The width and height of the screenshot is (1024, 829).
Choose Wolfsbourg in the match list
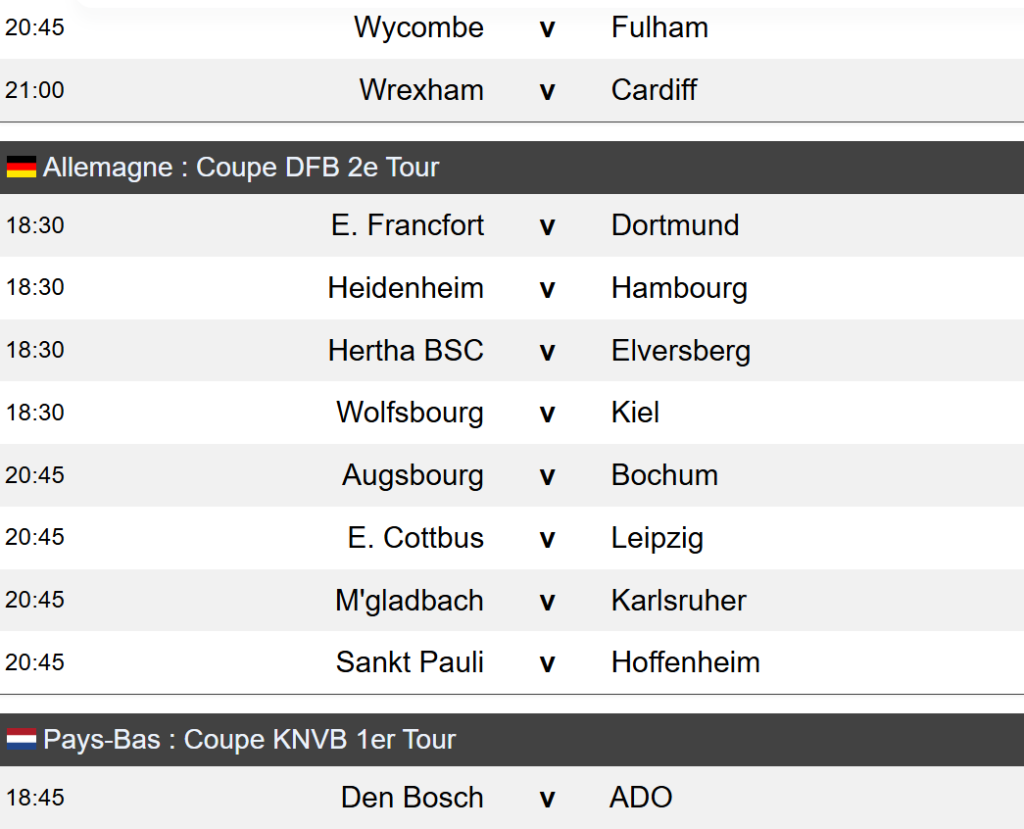[409, 412]
